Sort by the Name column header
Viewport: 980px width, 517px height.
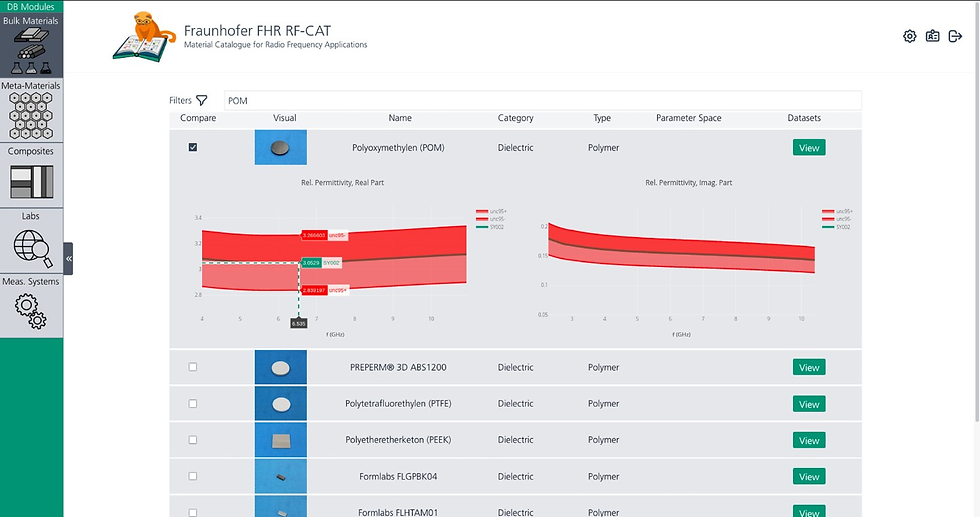[x=400, y=118]
